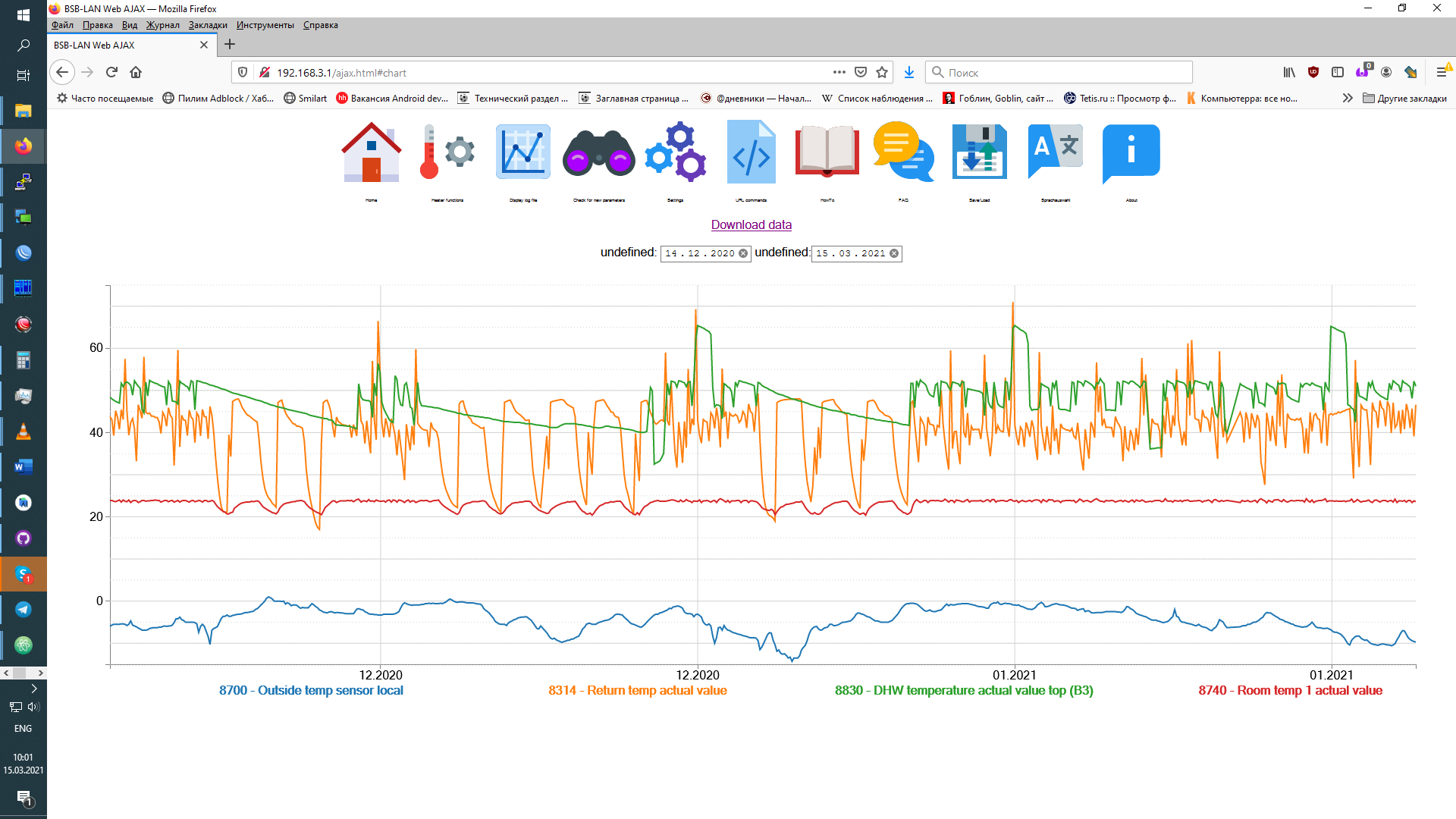Open the FAQ section
The image size is (1456, 819).
pos(902,152)
